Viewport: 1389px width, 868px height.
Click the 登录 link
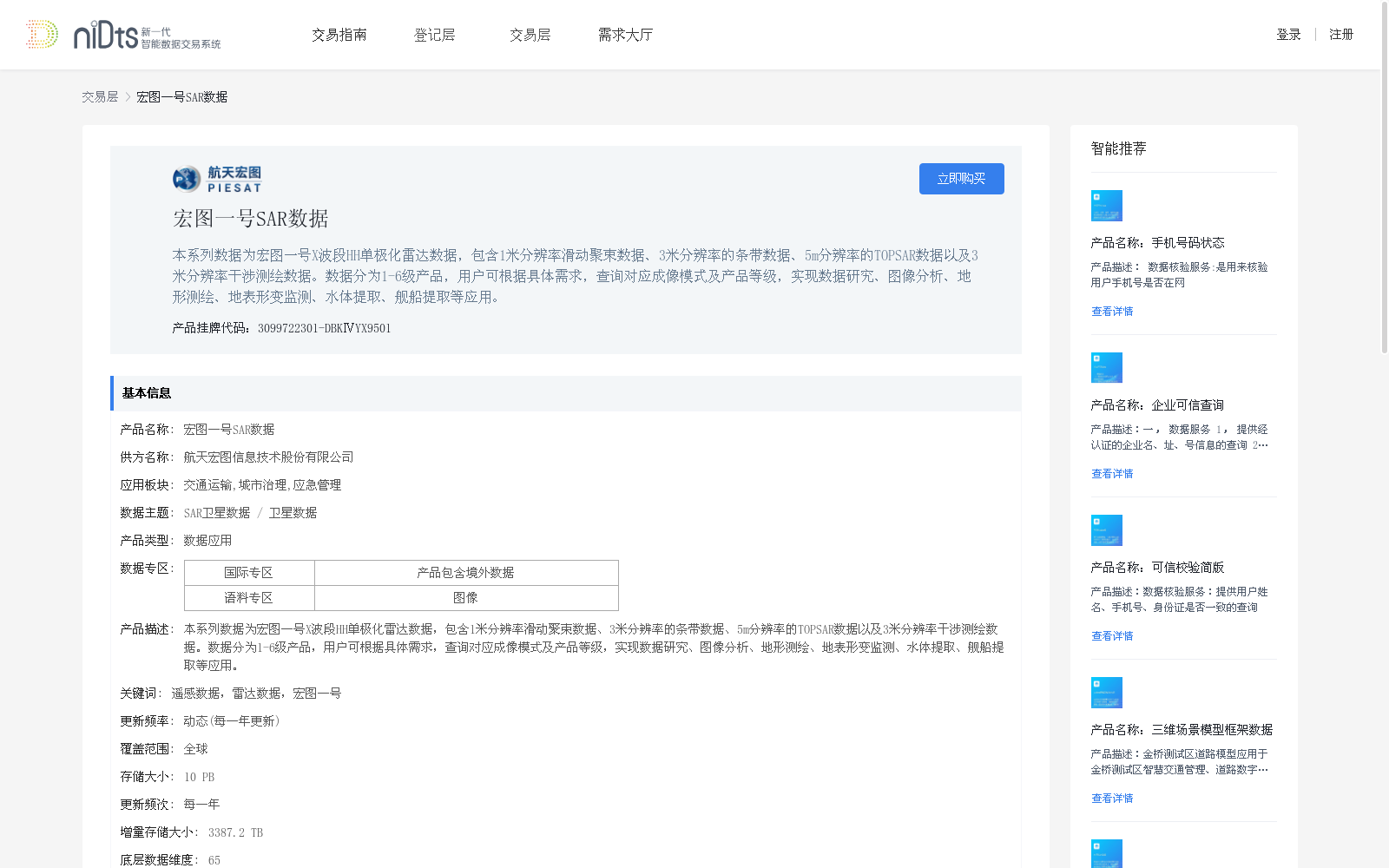[1288, 35]
